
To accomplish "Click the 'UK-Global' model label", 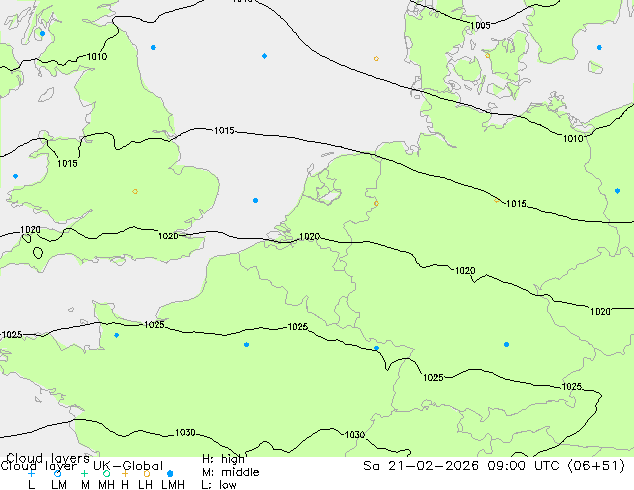I will pyautogui.click(x=128, y=466).
